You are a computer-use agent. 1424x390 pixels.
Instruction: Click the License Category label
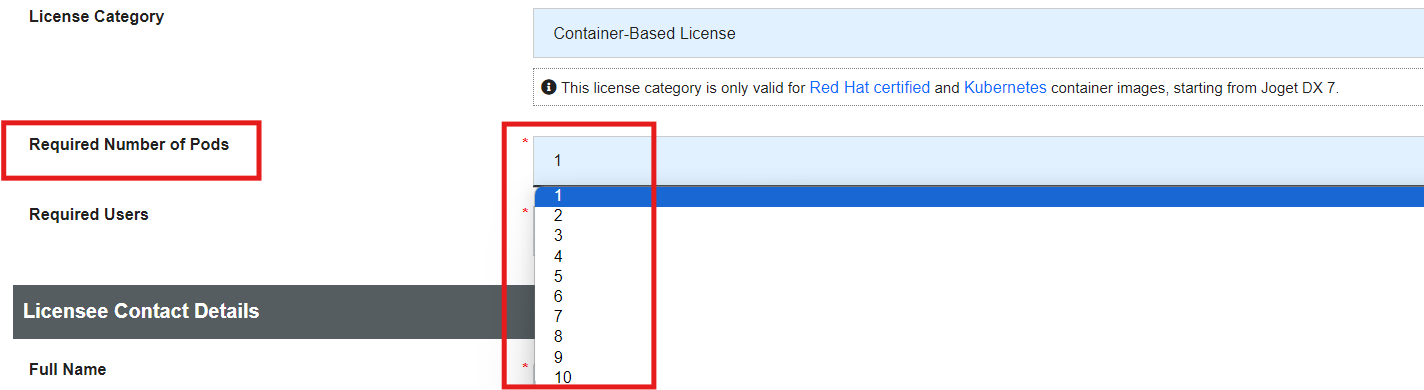pyautogui.click(x=97, y=17)
